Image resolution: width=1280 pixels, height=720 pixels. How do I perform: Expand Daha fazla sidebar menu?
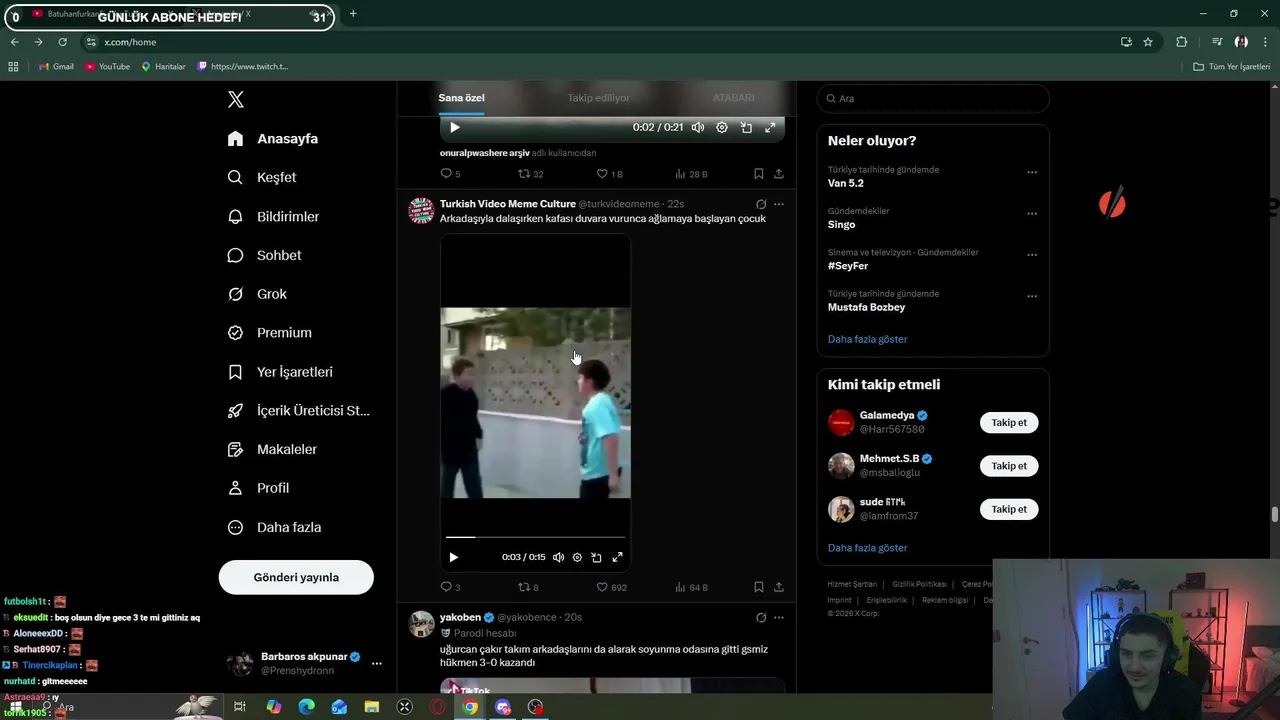[x=274, y=527]
